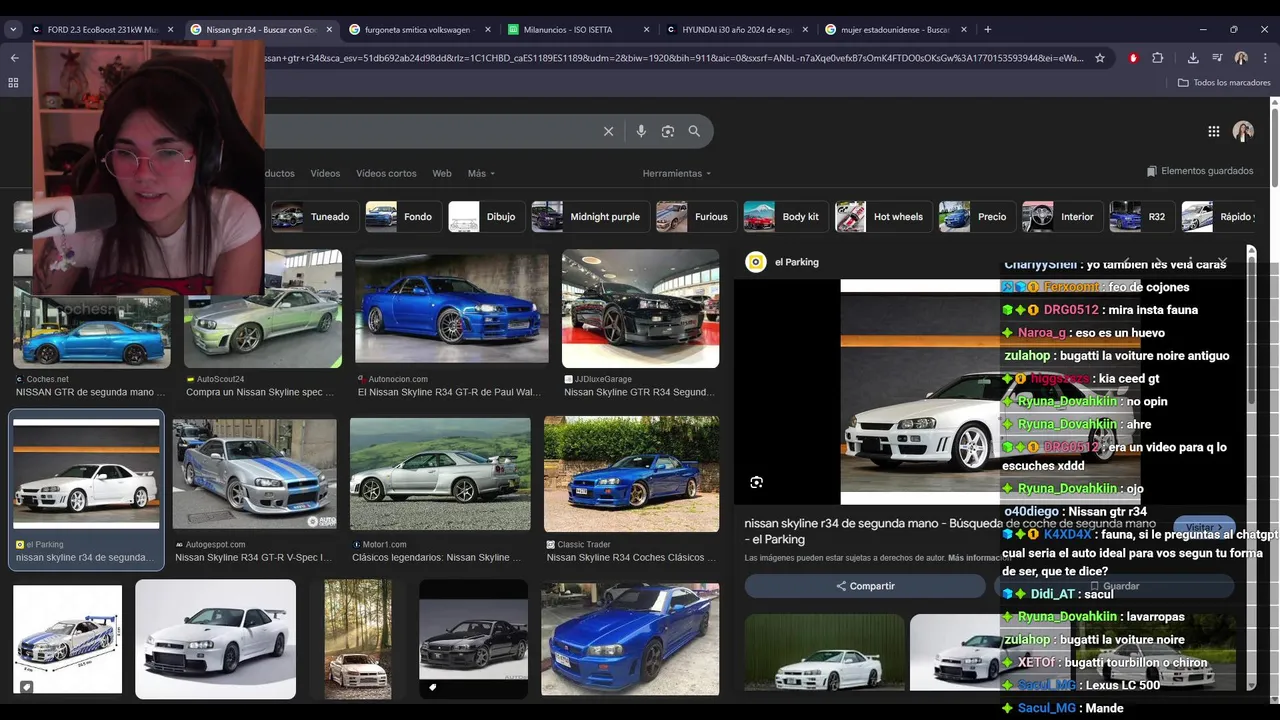Open Google account avatar on results page

[x=1243, y=131]
